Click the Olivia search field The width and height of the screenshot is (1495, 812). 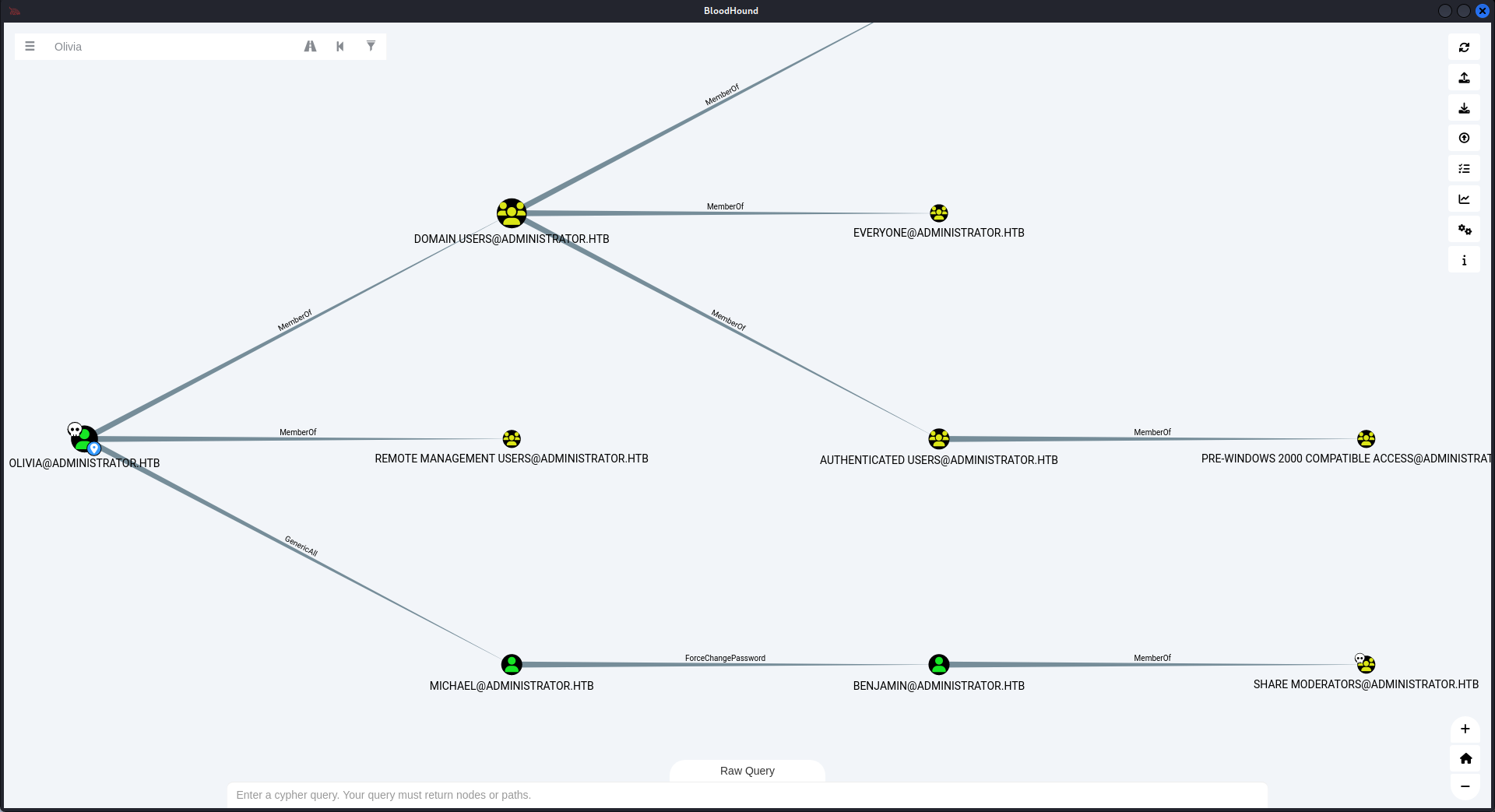point(175,47)
